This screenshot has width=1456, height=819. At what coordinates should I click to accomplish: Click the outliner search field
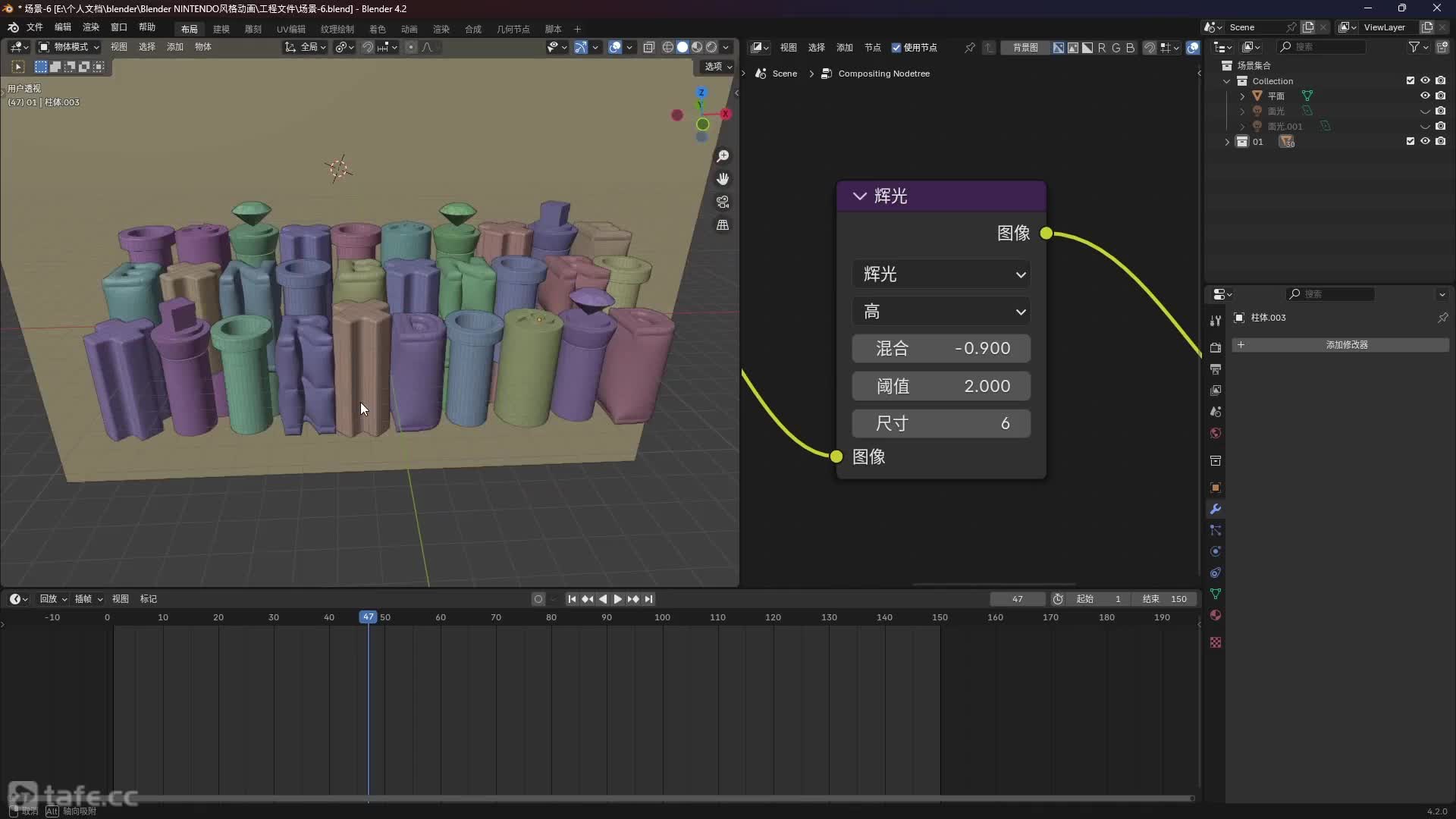point(1323,47)
